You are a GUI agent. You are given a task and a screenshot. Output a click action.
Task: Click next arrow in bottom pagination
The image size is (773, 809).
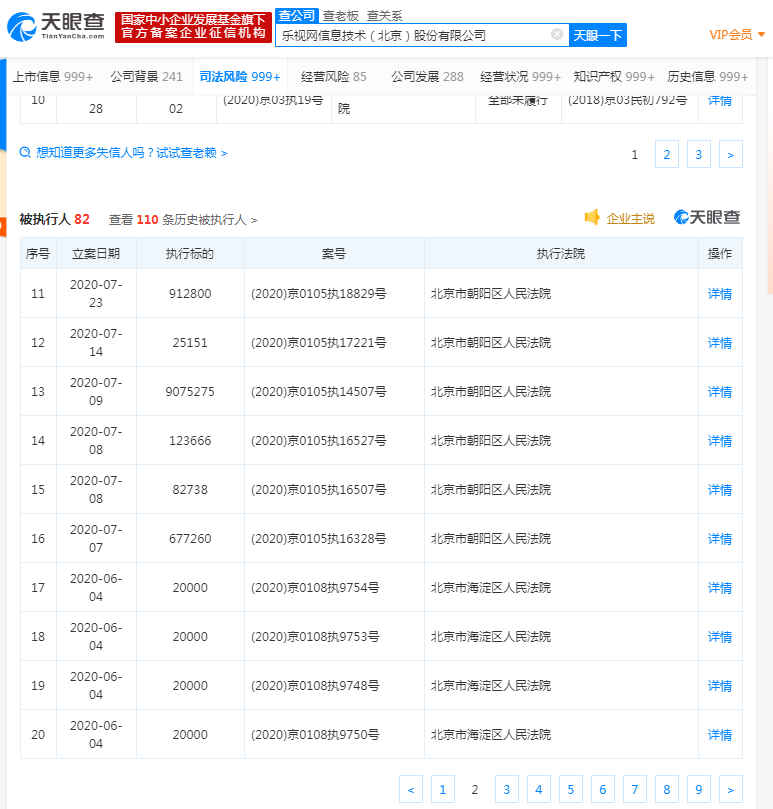coord(730,789)
